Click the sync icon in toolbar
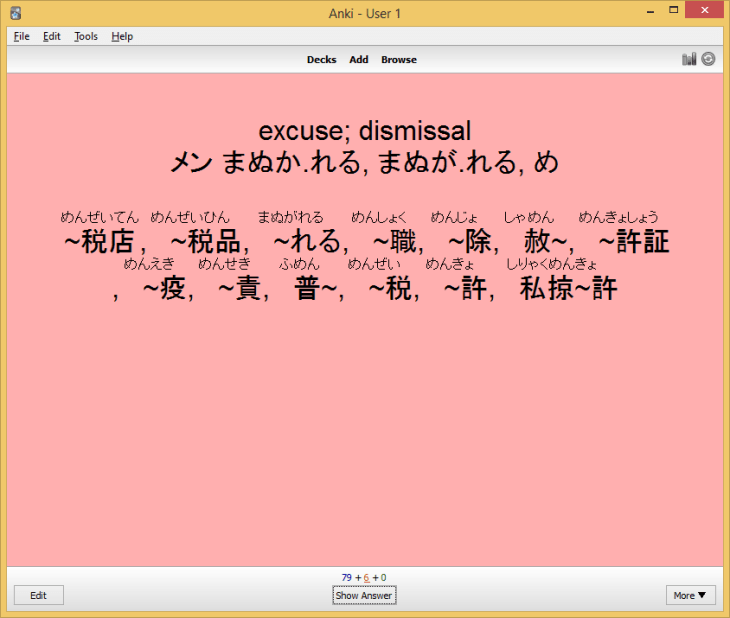The width and height of the screenshot is (730, 618). tap(708, 59)
